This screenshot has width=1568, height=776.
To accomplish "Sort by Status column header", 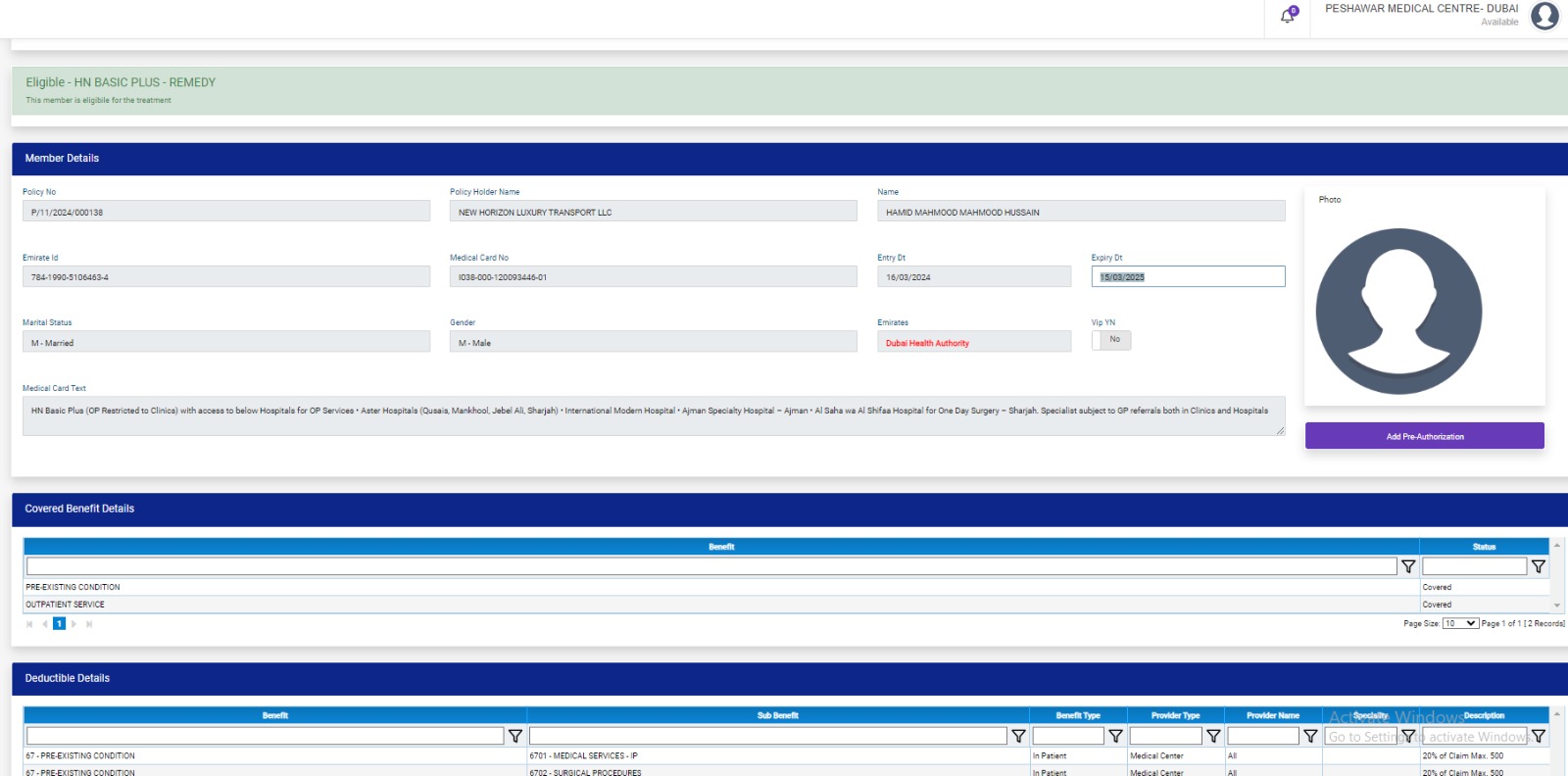I will click(x=1483, y=547).
